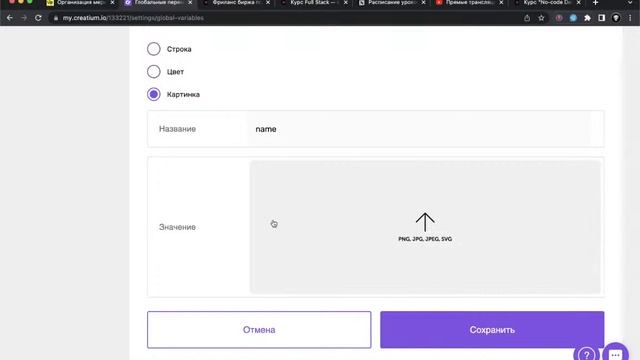This screenshot has height=360, width=640.
Task: Click the share page icon
Action: (527, 18)
